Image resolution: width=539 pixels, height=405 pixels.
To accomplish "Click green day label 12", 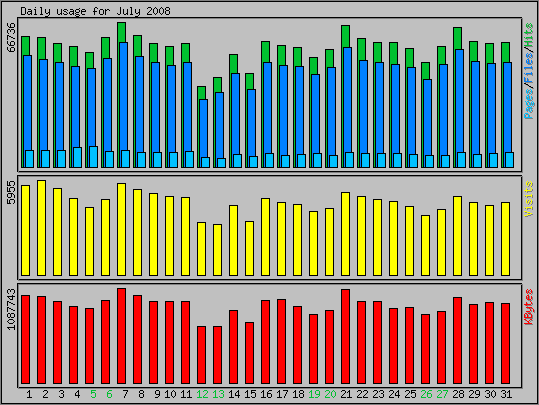I will tap(202, 394).
